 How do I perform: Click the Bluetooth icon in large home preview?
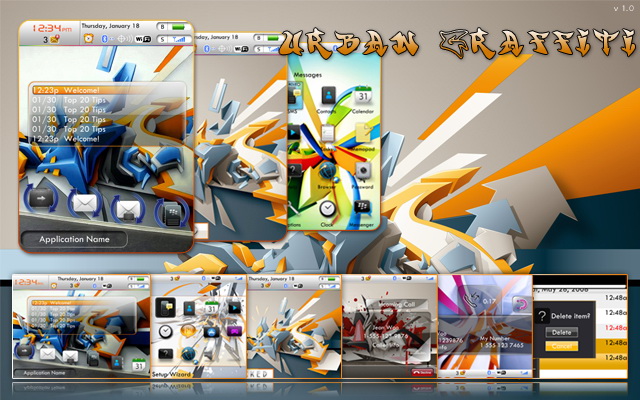(104, 39)
